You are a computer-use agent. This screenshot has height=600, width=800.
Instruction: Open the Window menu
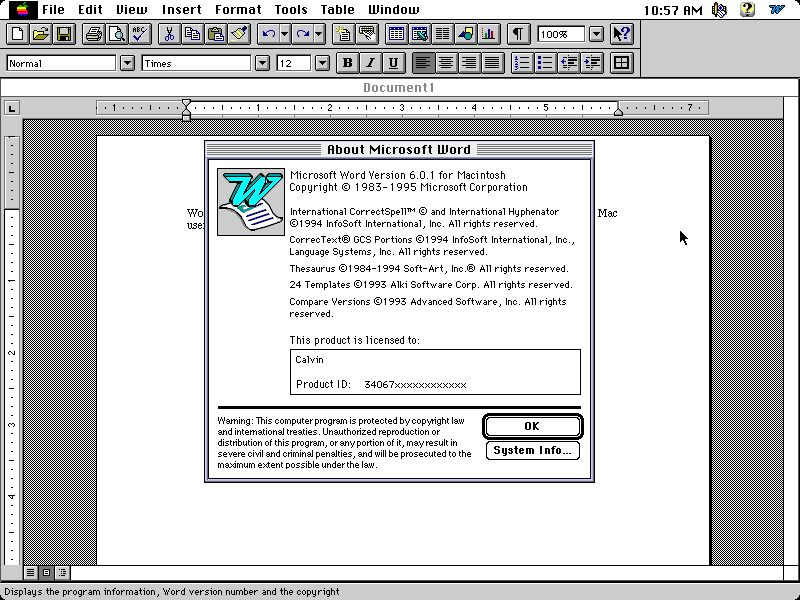click(x=394, y=9)
